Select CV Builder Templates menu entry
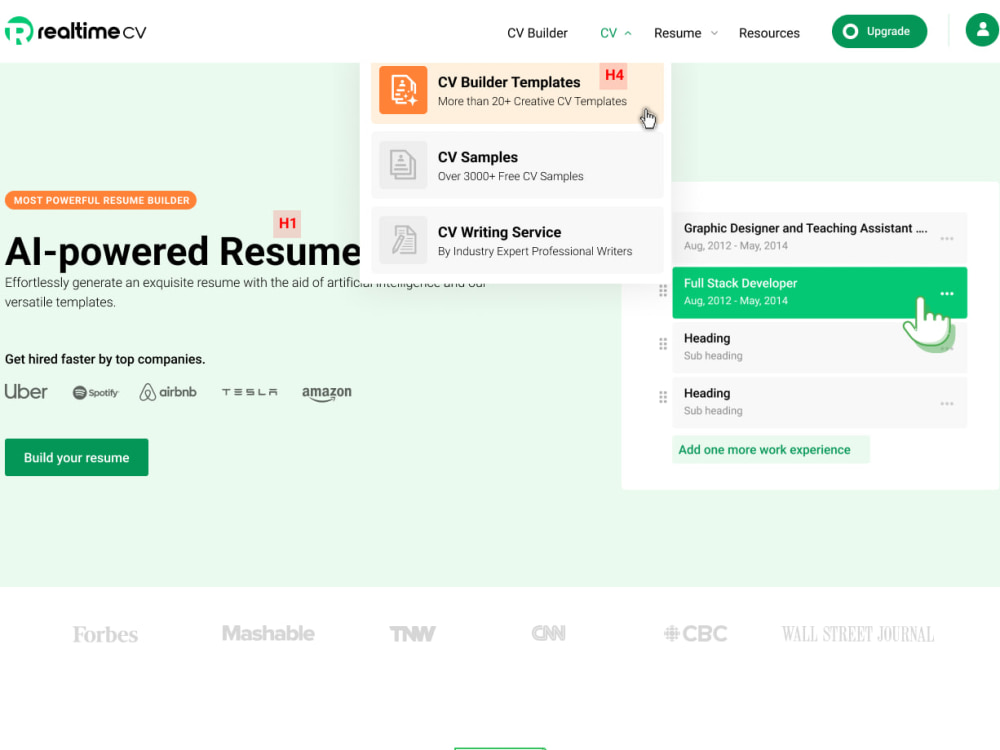Screen dimensions: 1000x750 (x=517, y=91)
